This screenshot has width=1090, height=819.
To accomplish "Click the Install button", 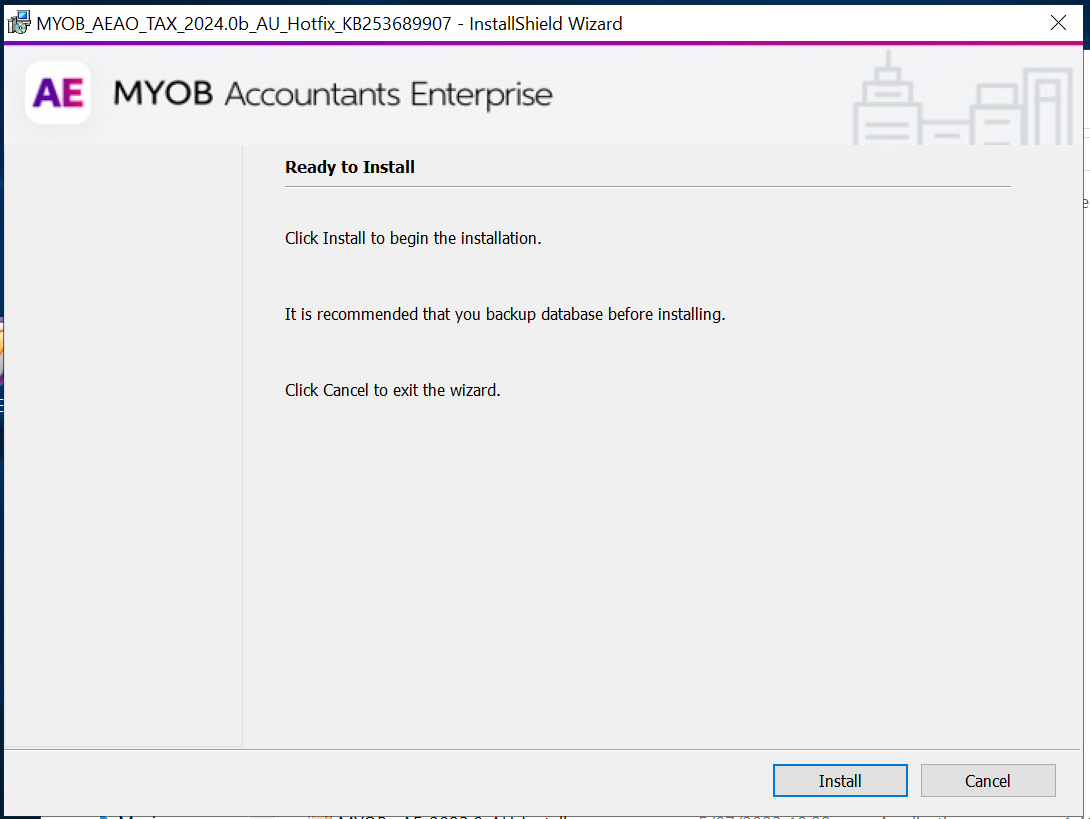I will point(840,781).
